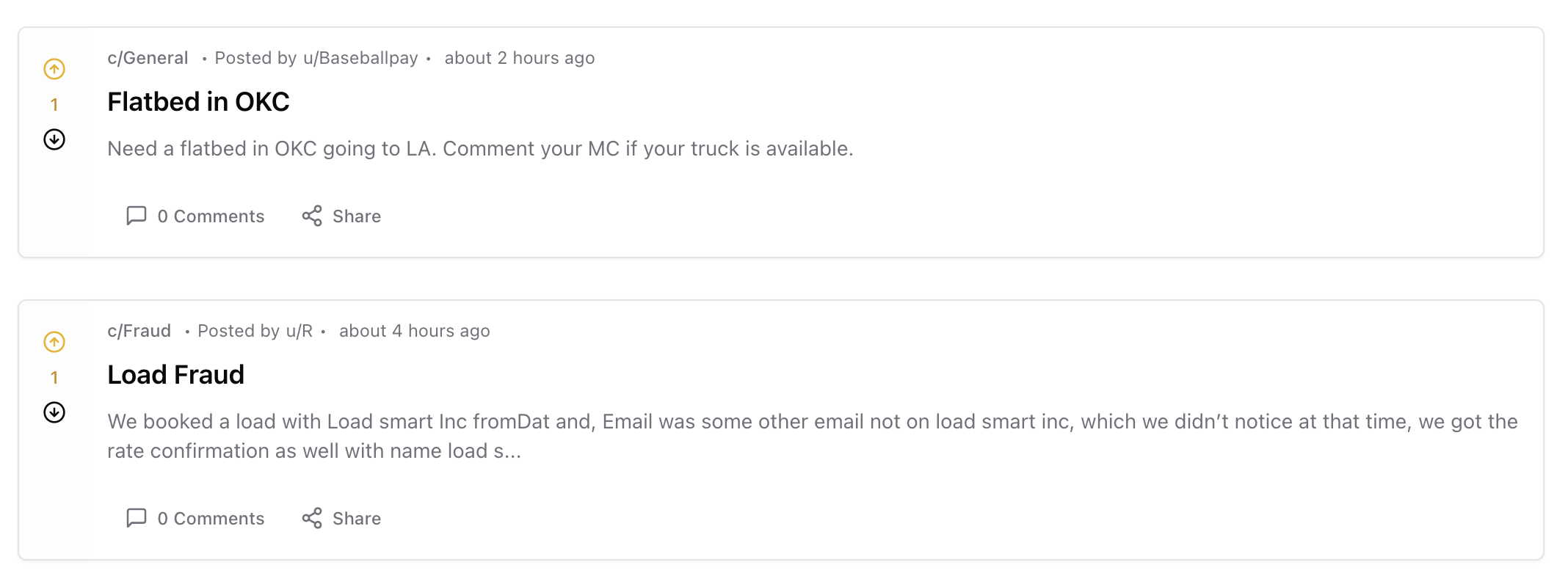Click vote count on Flatbed in OKC post
1568x584 pixels.
pos(54,105)
